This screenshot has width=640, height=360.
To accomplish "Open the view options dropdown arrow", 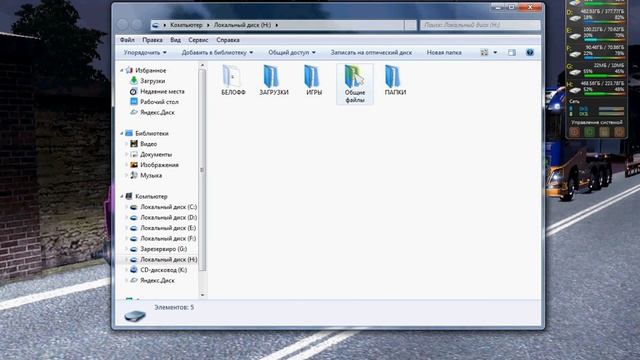I will (x=495, y=52).
